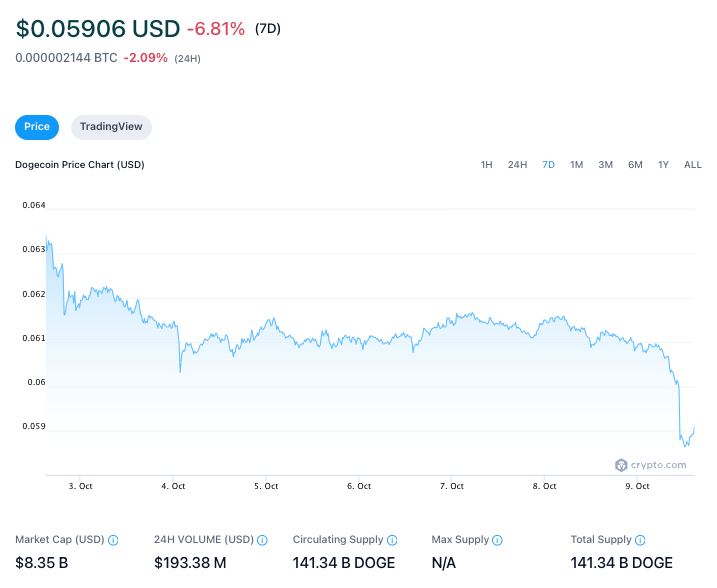The image size is (717, 588).
Task: Select the 6M time range
Action: (635, 165)
